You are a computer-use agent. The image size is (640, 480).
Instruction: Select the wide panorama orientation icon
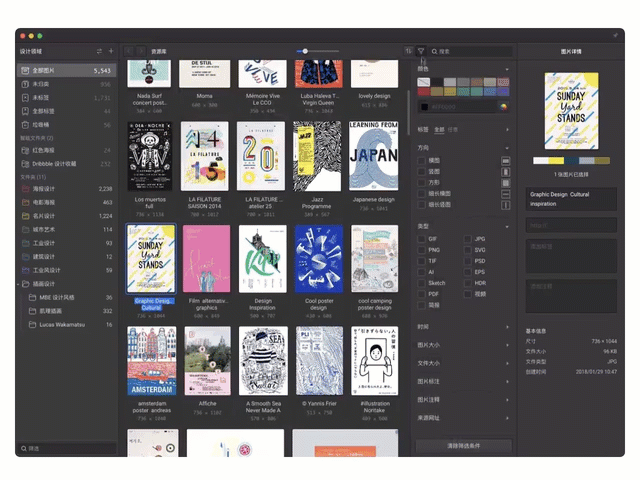click(x=505, y=194)
